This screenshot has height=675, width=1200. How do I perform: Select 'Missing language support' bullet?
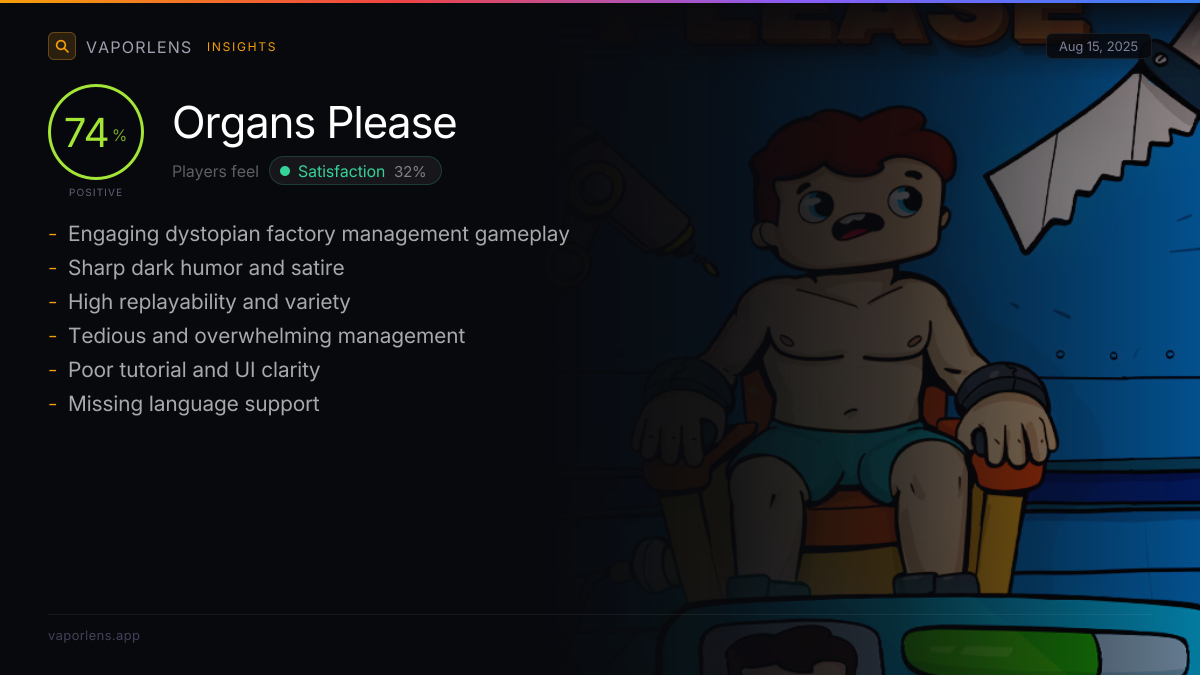(x=194, y=404)
